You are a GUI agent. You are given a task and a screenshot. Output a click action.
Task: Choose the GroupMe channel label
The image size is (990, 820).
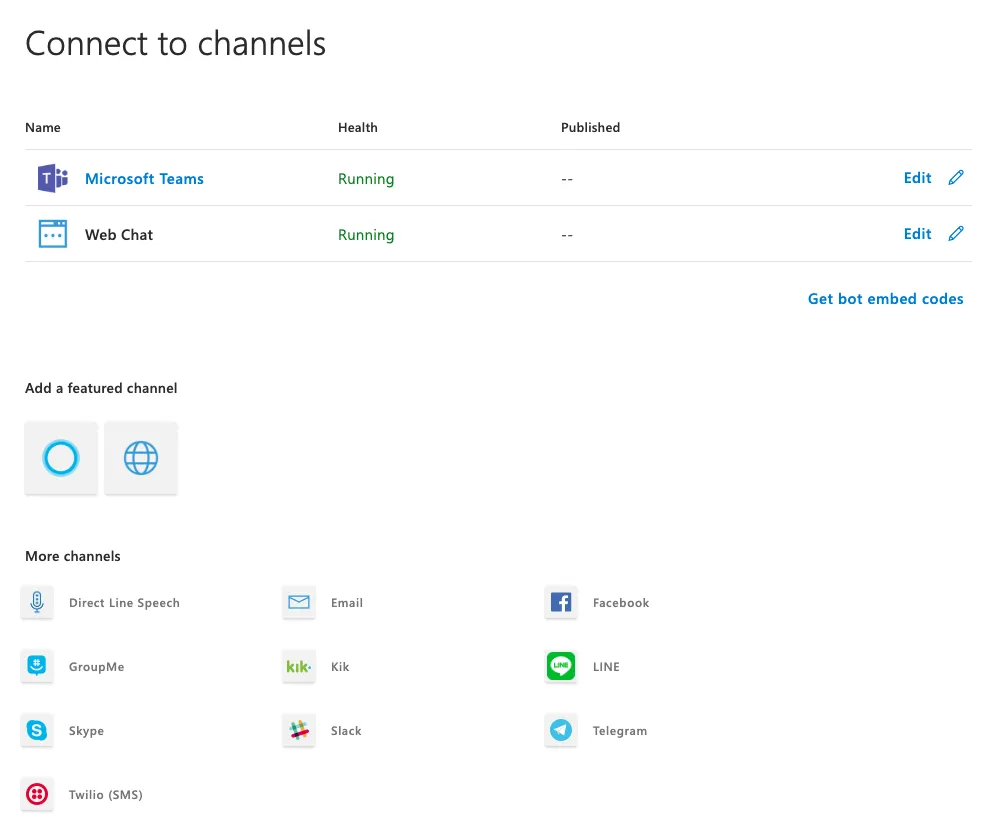coord(97,667)
